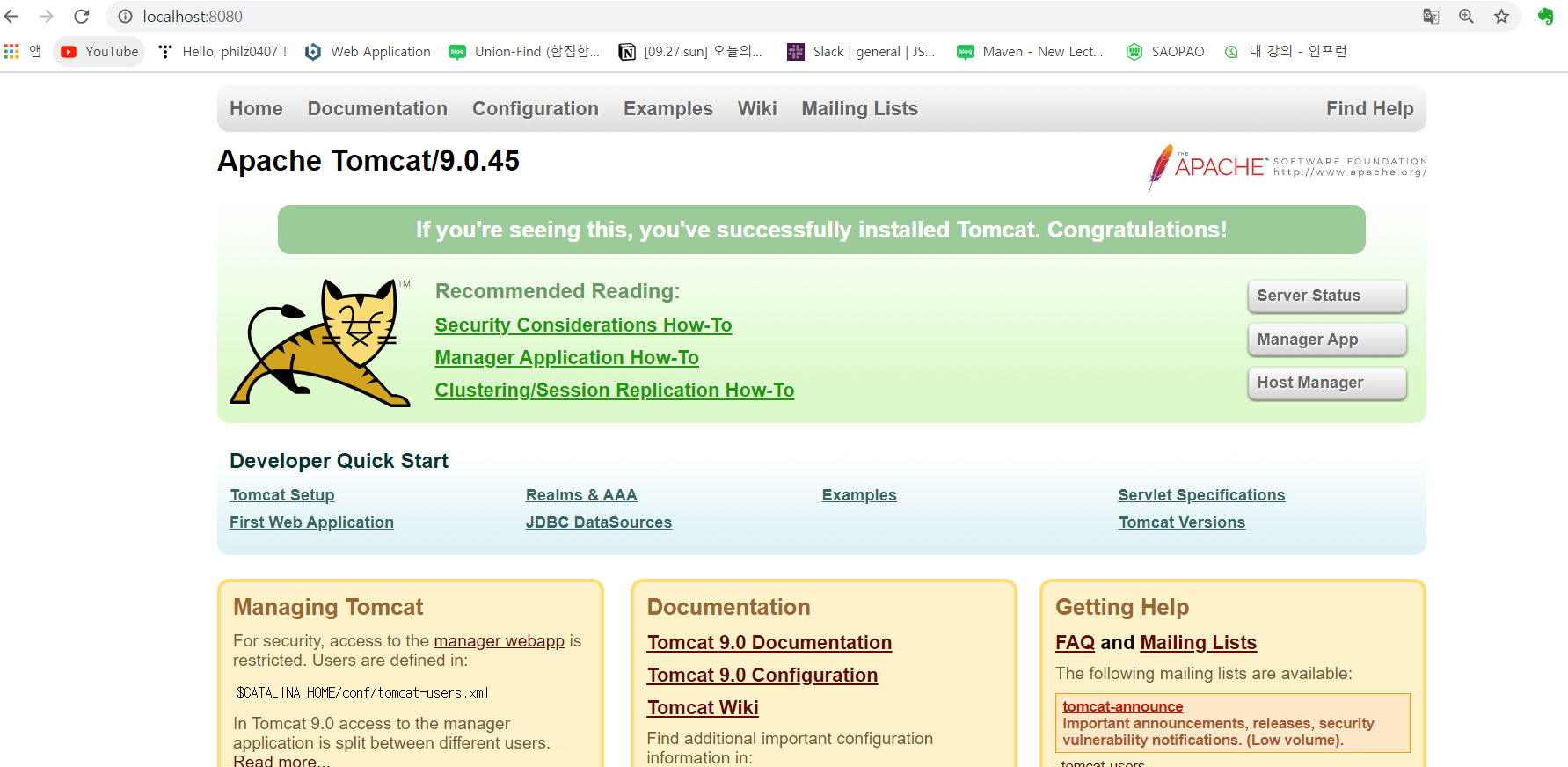This screenshot has height=767, width=1568.
Task: Open the Union-Find bookmark
Action: 524,52
